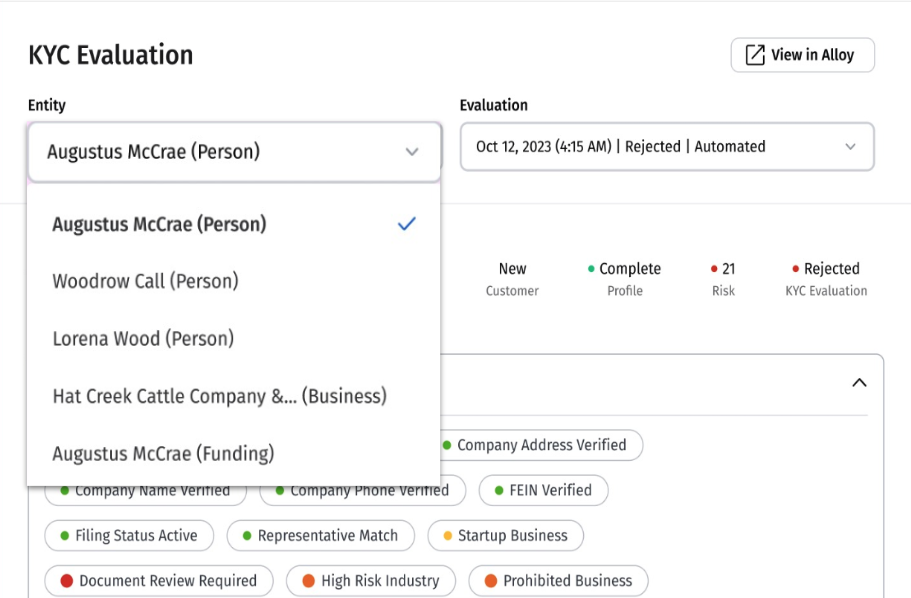Click the Company Address Verified tag

tap(540, 445)
